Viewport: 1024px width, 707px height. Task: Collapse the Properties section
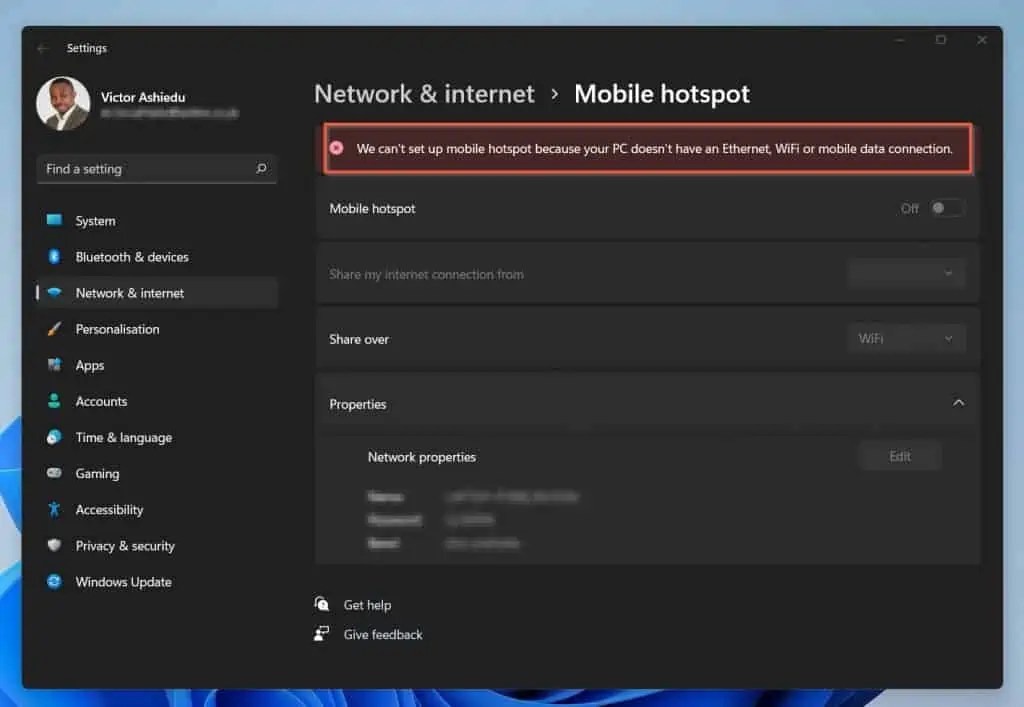click(x=958, y=402)
